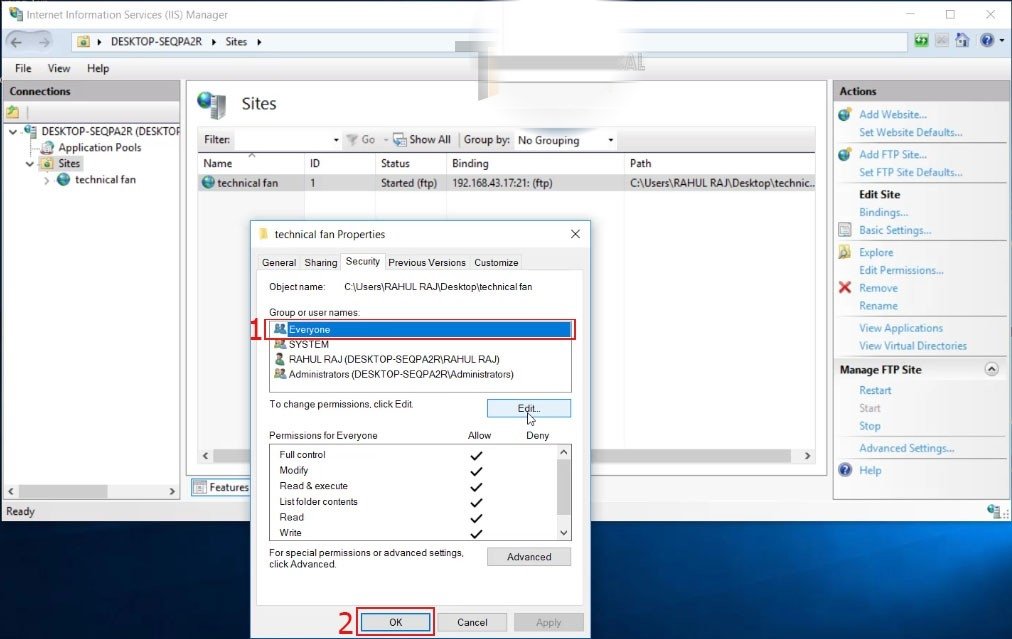Click permissions list scroll up arrow
This screenshot has height=639, width=1012.
(x=563, y=452)
